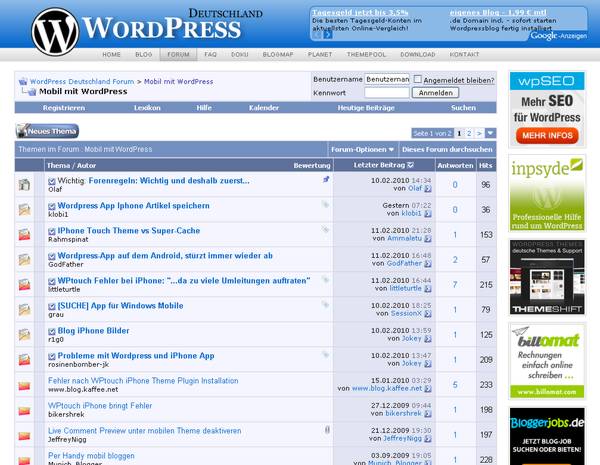Viewport: 600px width, 465px height.
Task: Open Suchen in forum toolbar
Action: pyautogui.click(x=463, y=108)
